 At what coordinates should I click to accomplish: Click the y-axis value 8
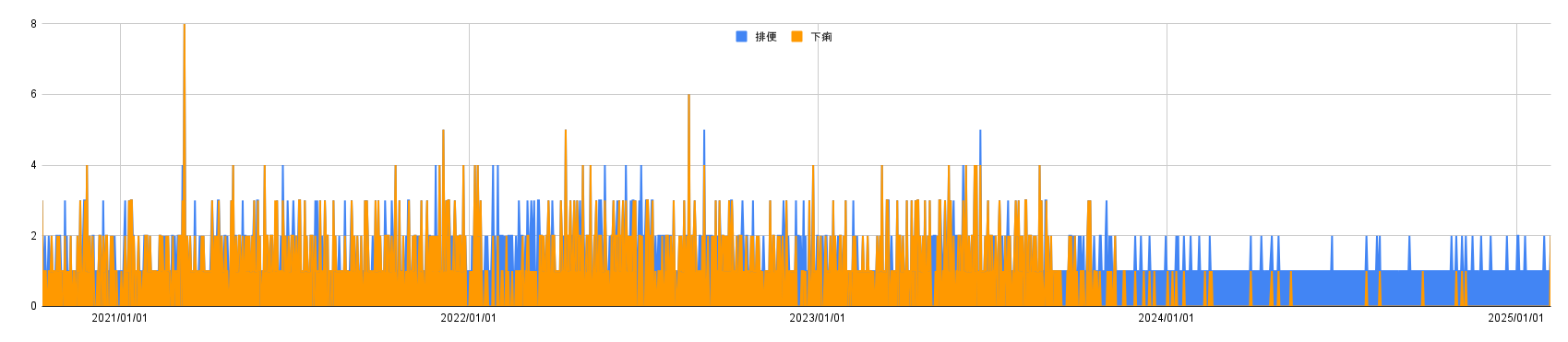(33, 24)
